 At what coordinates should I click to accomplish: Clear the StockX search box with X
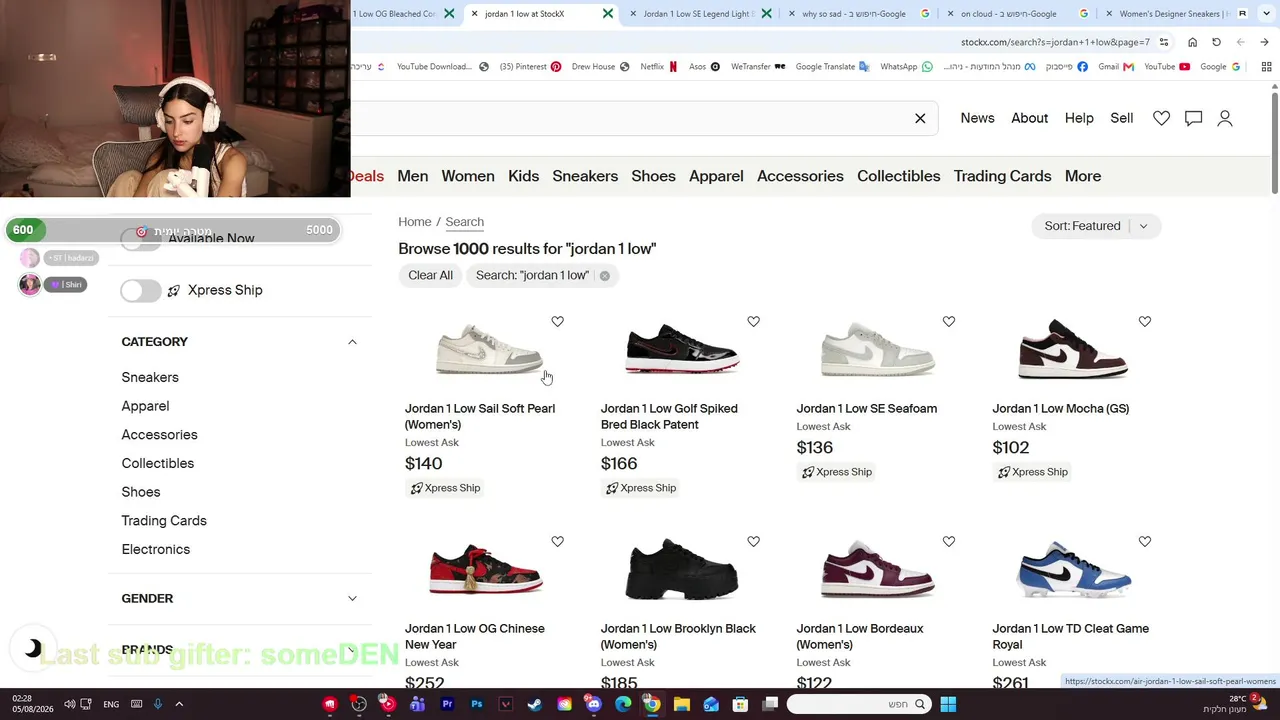920,118
